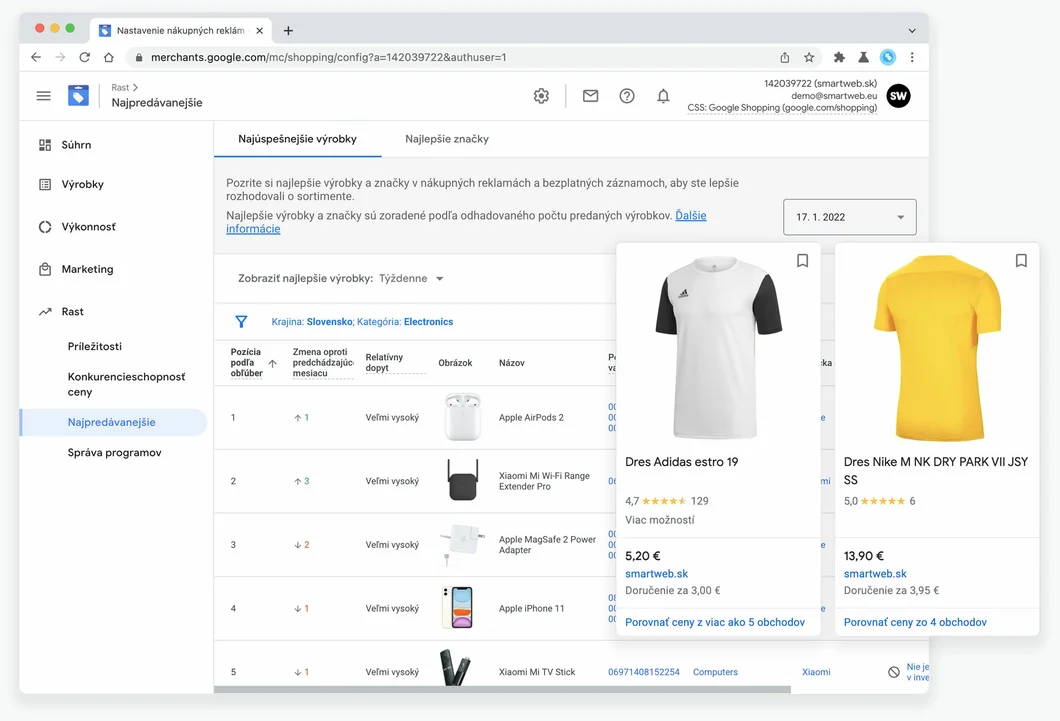This screenshot has width=1060, height=721.
Task: Click the Xiaomi brand link
Action: click(816, 672)
